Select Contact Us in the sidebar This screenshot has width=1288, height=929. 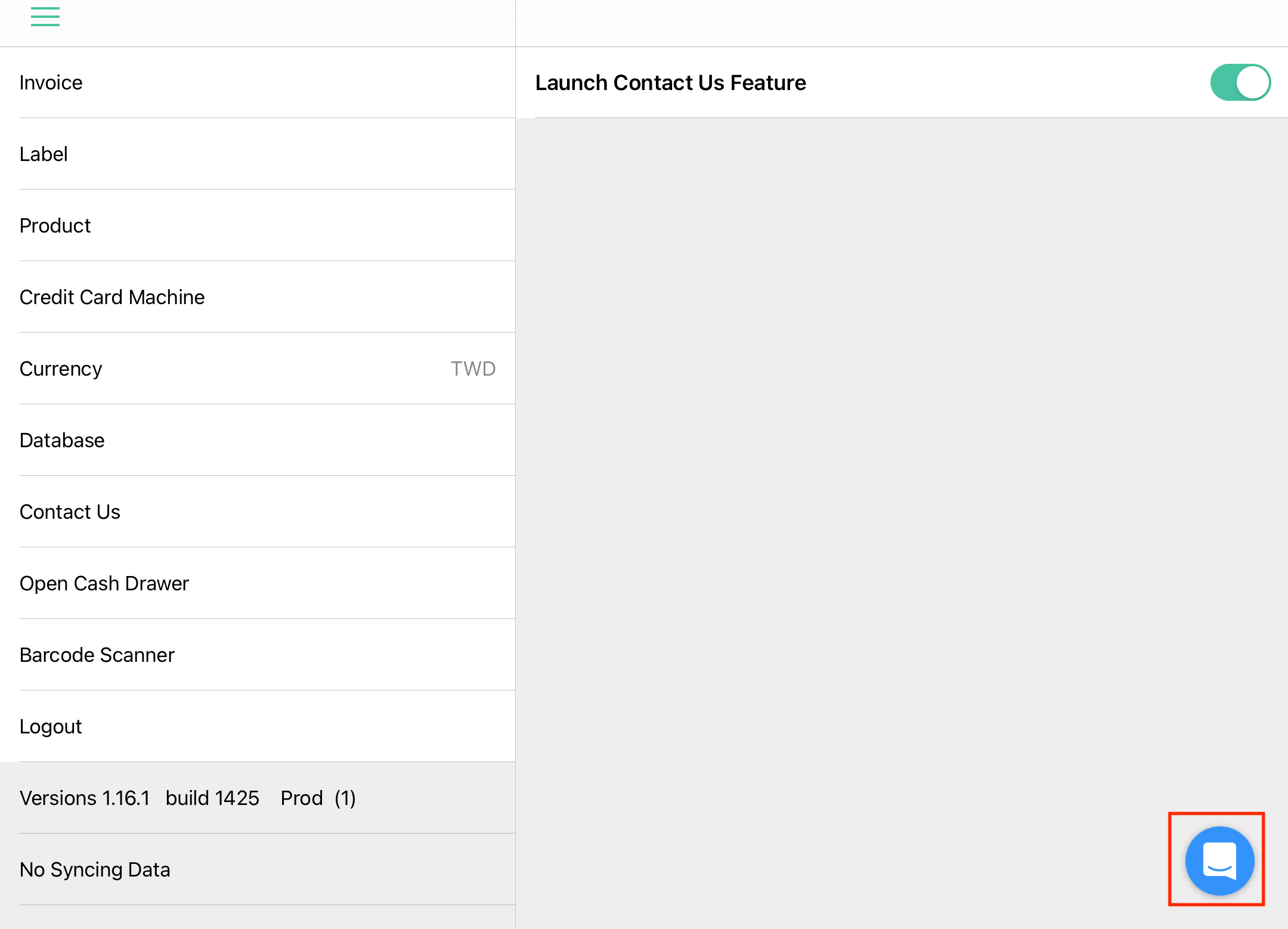(258, 512)
